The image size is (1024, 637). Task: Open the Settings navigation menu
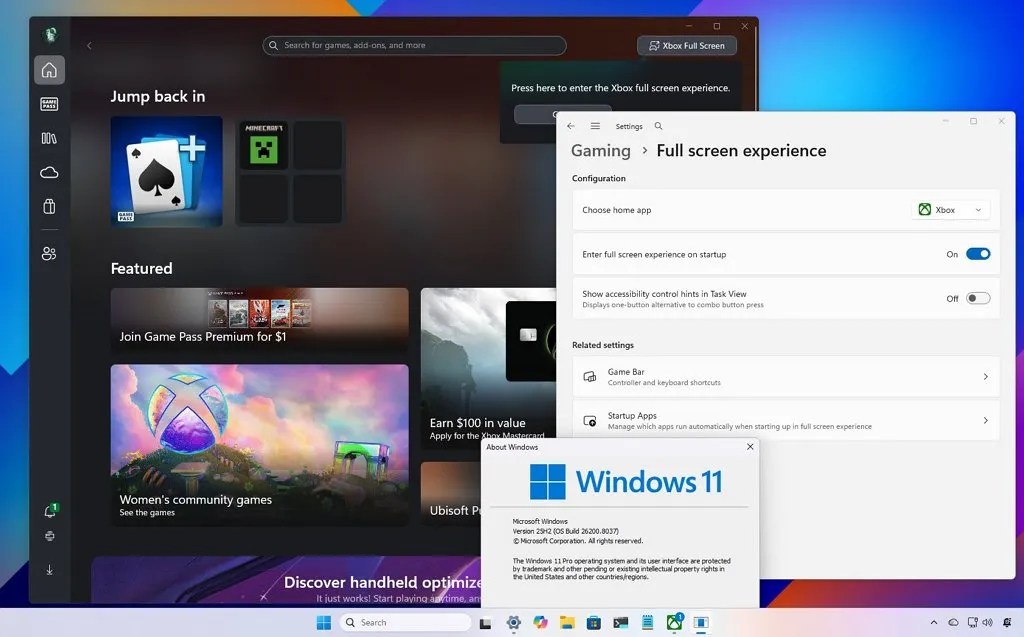[595, 125]
